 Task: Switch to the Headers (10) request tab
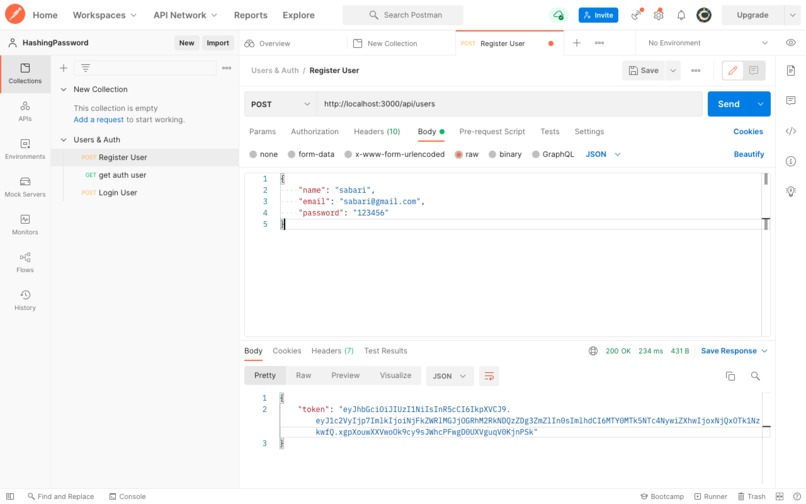click(377, 132)
